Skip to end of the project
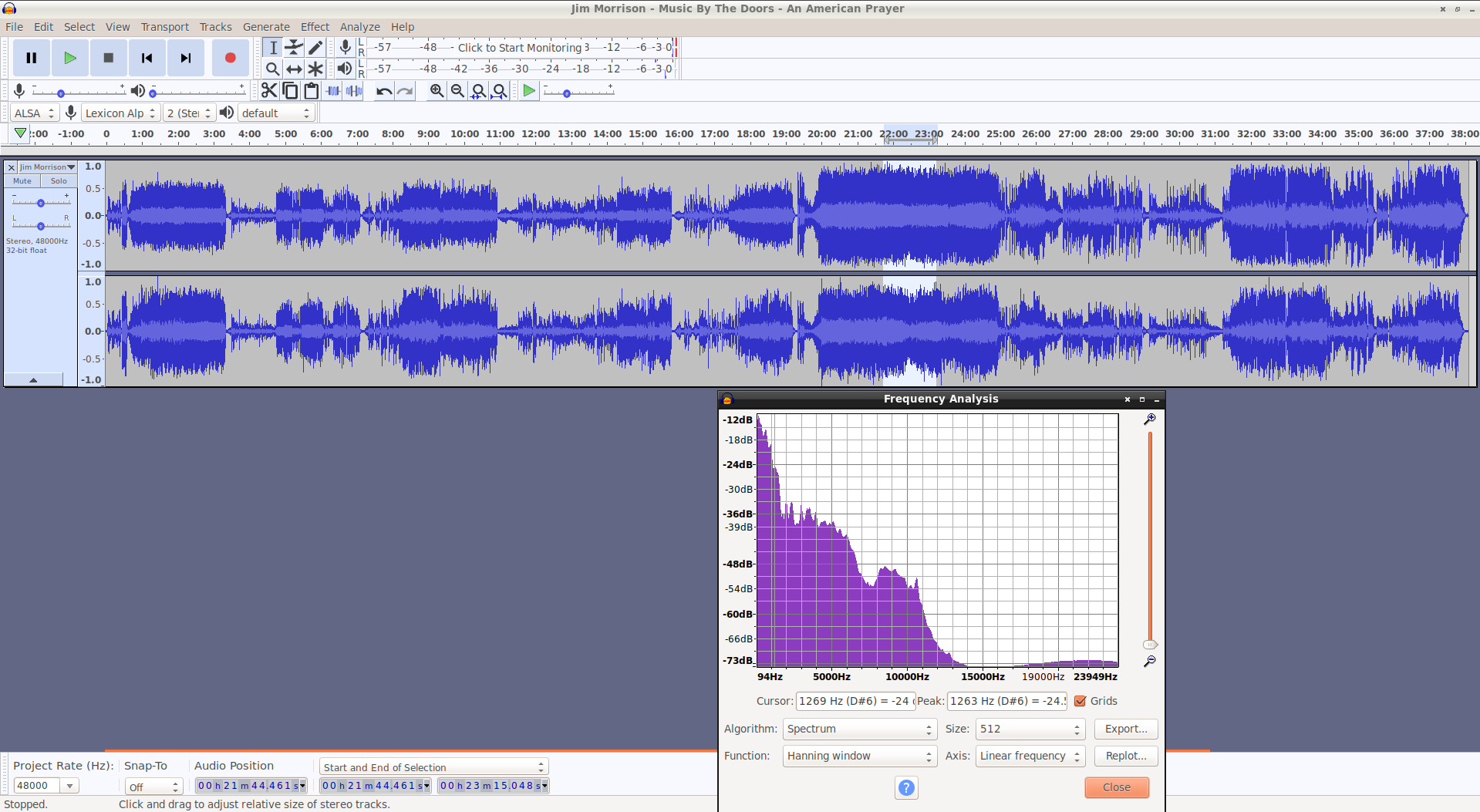Screen dimensions: 1480x812 [x=186, y=58]
